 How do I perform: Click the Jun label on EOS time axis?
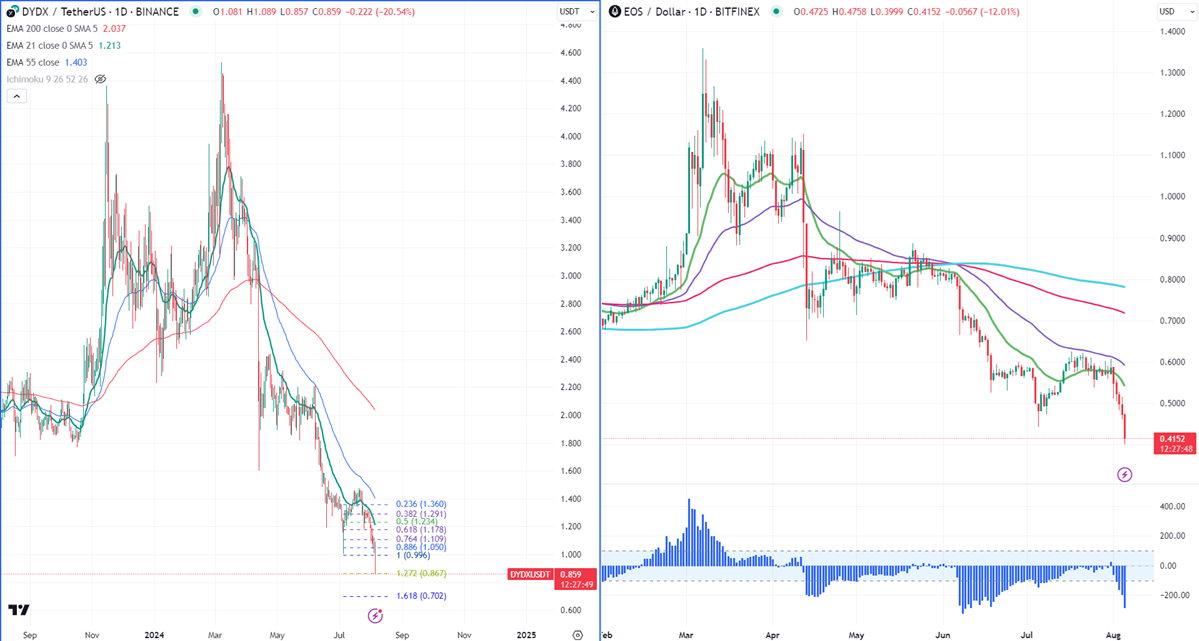tap(943, 635)
